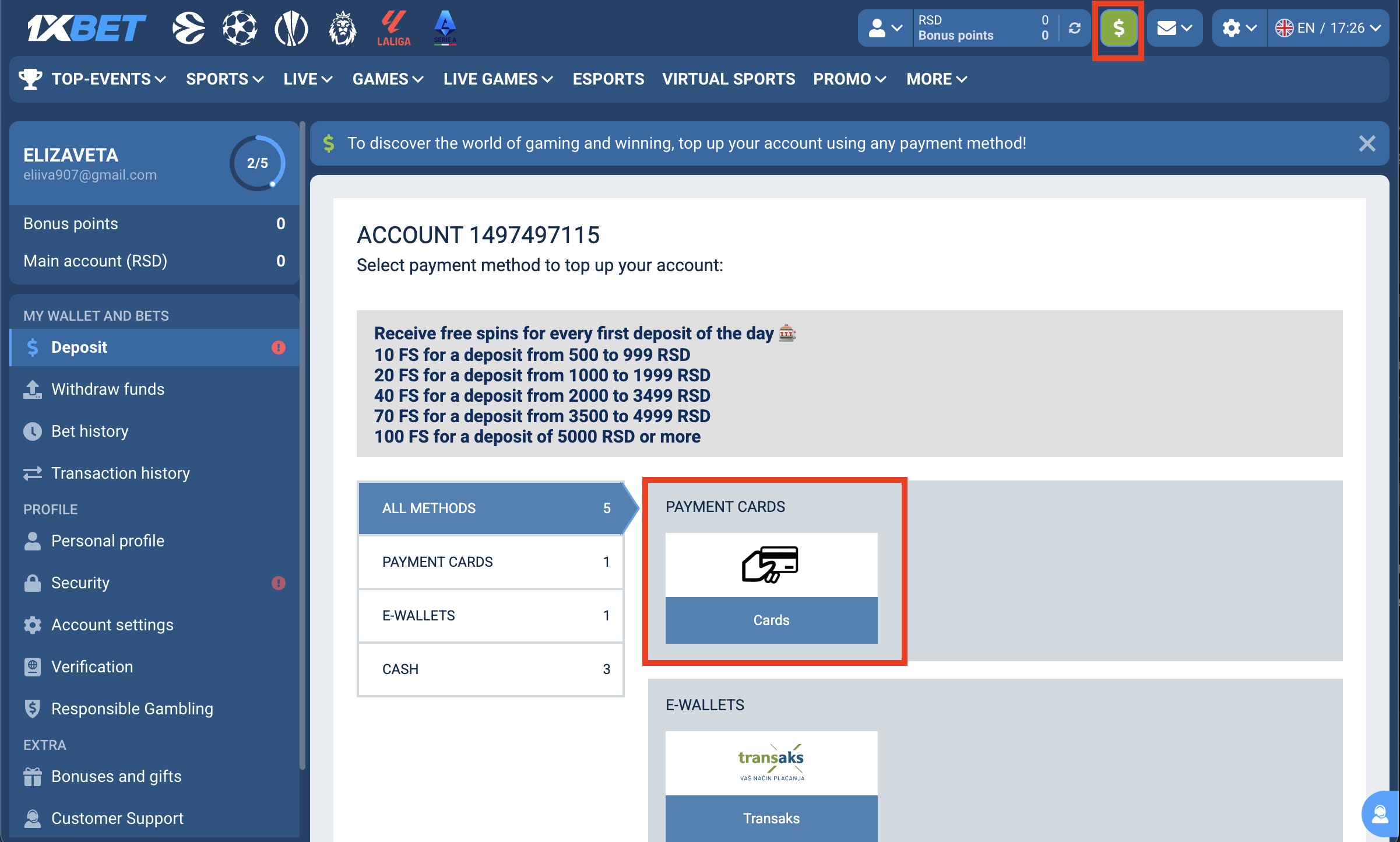
Task: Expand the messages envelope dropdown
Action: coord(1174,28)
